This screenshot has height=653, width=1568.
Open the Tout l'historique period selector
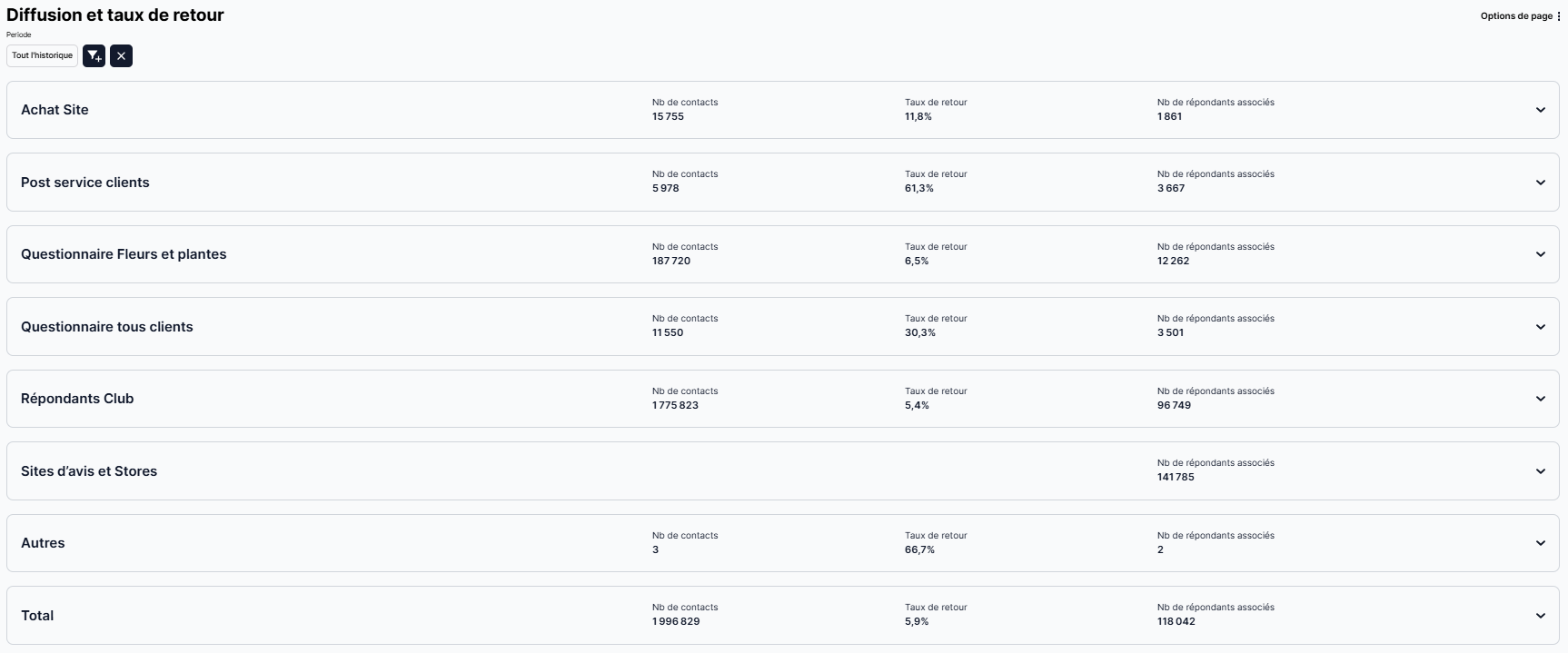(42, 56)
